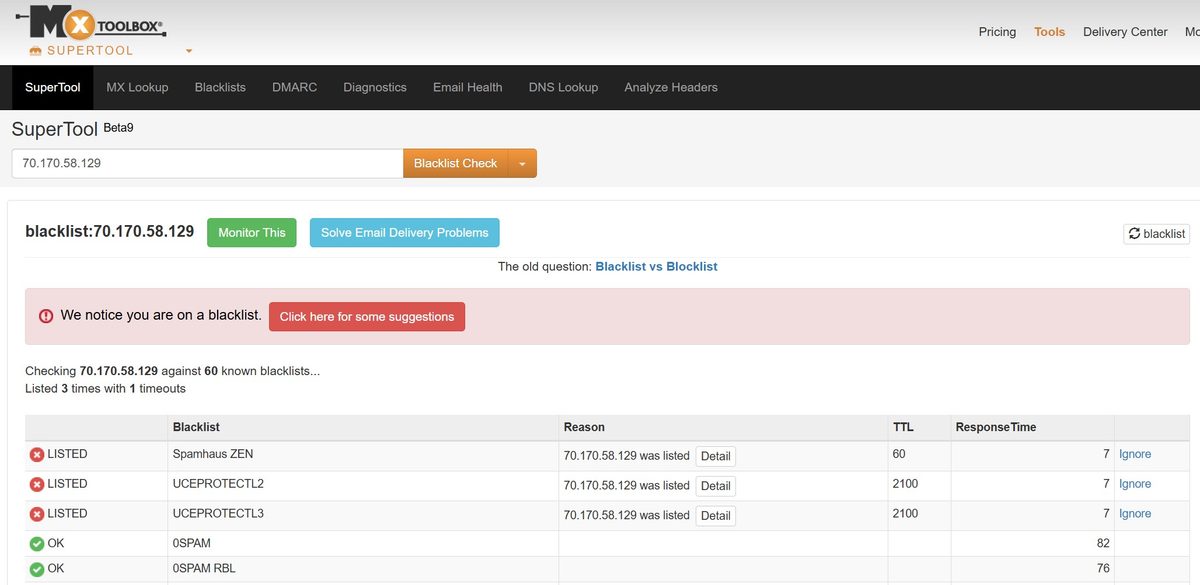This screenshot has height=585, width=1200.
Task: Click the red LISTED icon for Spamhaus ZEN
Action: tap(37, 455)
